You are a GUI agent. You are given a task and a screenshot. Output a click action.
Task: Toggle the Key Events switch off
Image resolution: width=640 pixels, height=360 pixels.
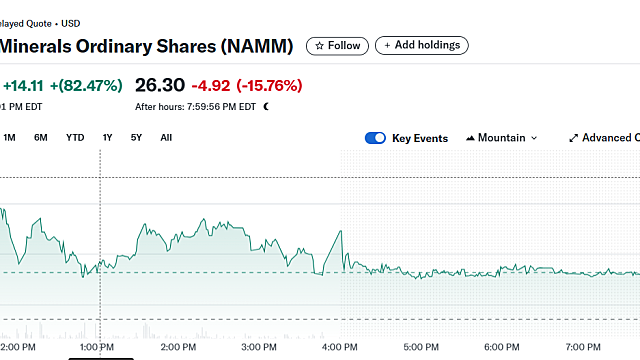[x=375, y=138]
